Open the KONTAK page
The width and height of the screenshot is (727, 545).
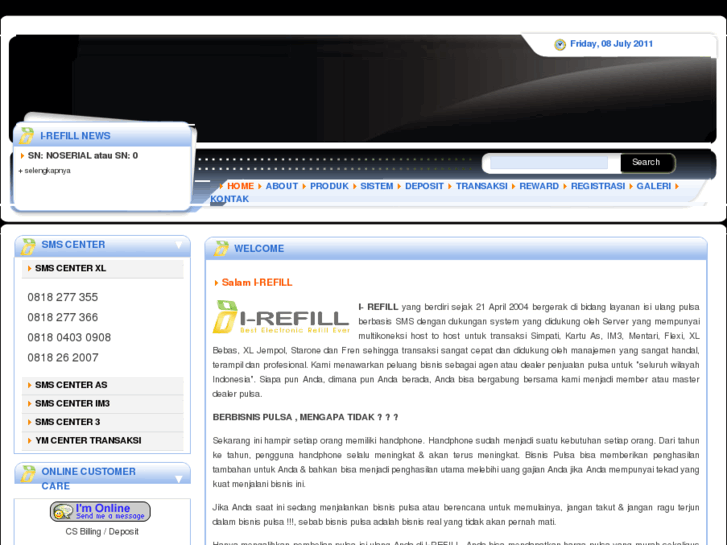tap(230, 199)
